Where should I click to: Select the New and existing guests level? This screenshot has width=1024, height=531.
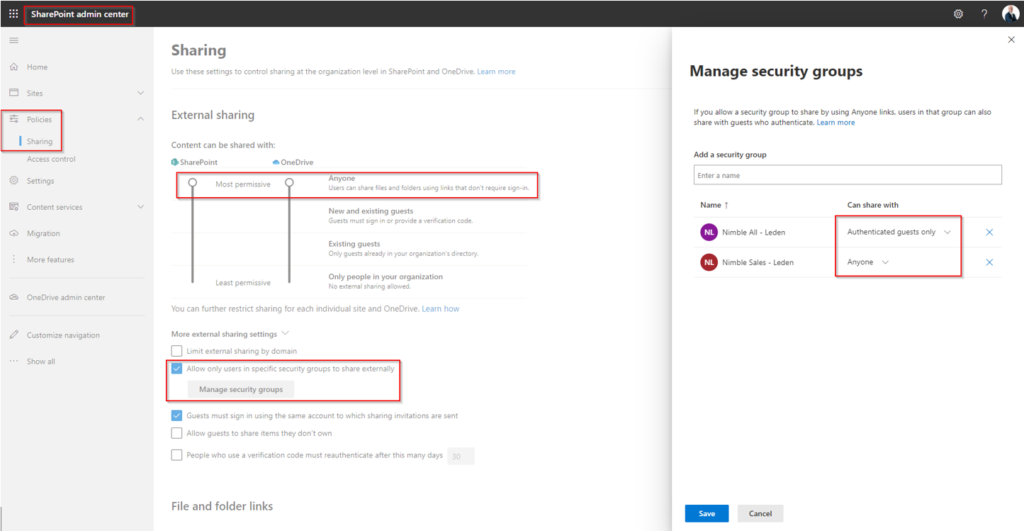click(370, 211)
